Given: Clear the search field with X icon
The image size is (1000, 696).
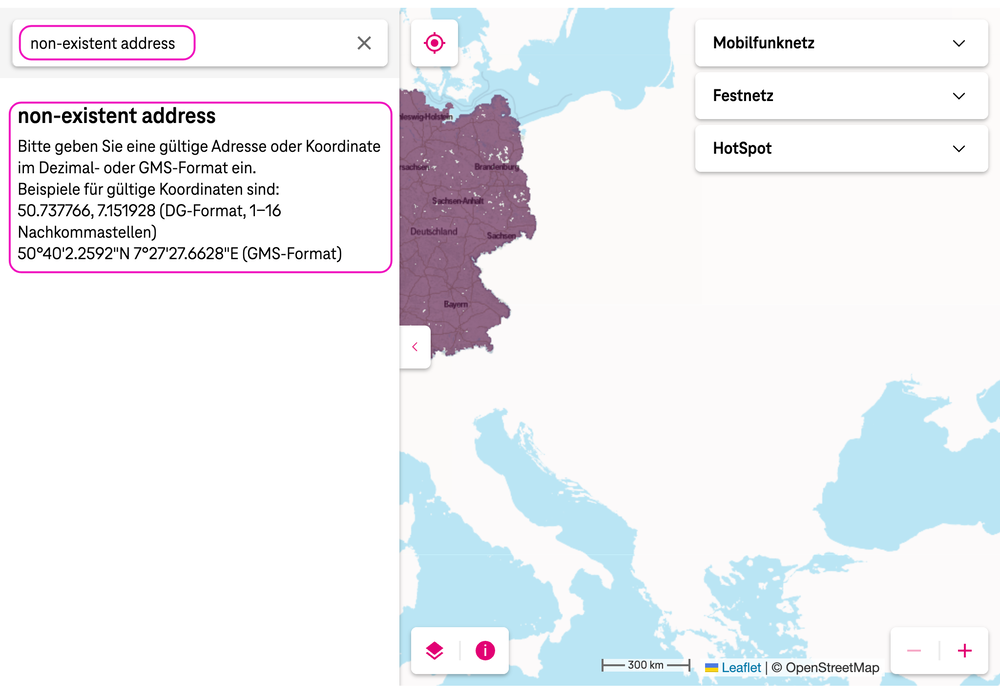Looking at the screenshot, I should [x=364, y=43].
